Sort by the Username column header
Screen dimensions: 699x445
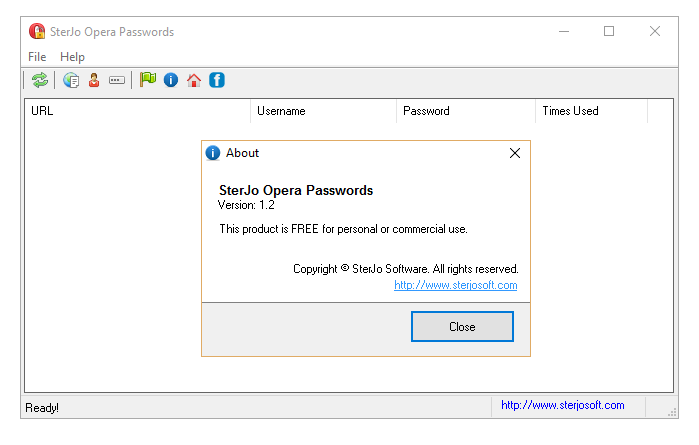coord(323,111)
